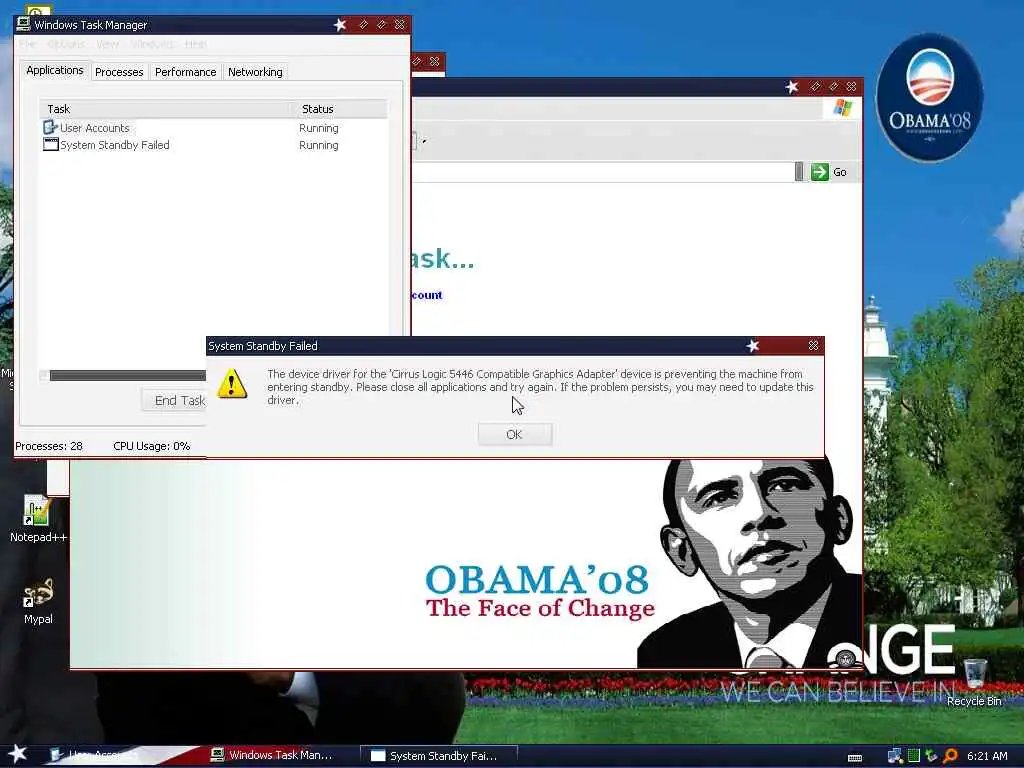This screenshot has width=1024, height=768.
Task: Select the User Accounts task row
Action: coord(214,128)
